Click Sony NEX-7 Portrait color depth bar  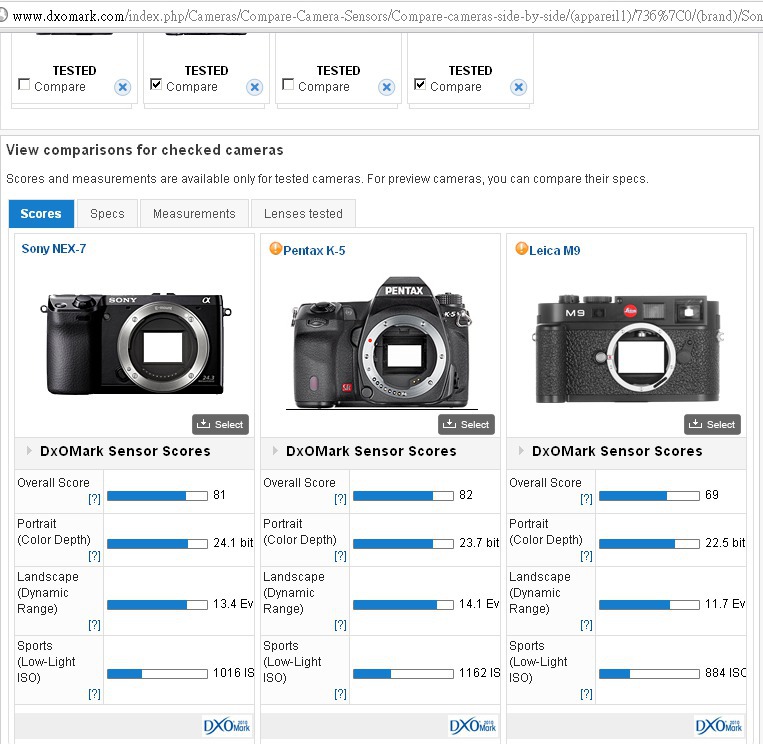[157, 544]
